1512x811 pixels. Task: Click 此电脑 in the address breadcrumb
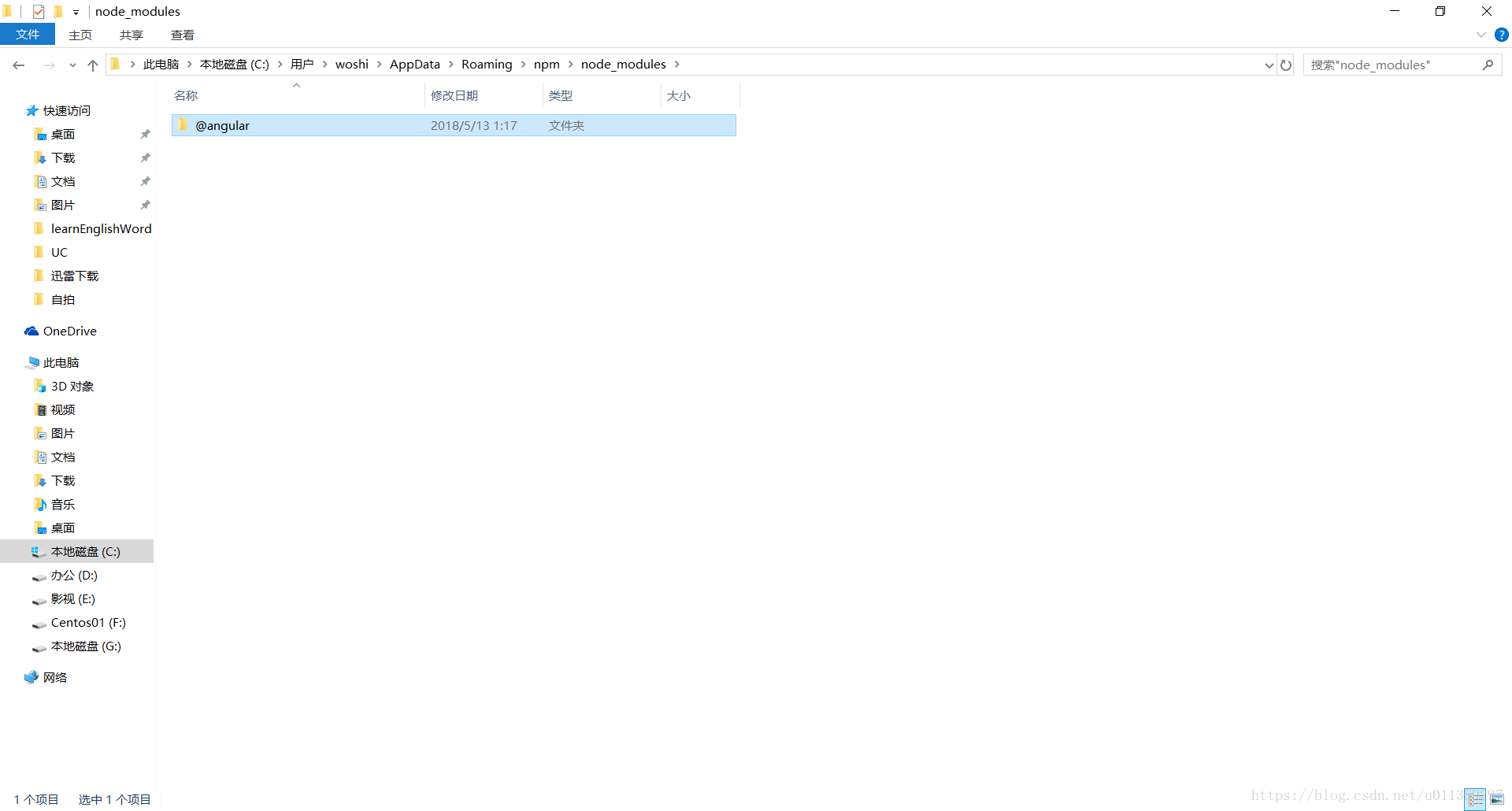click(161, 65)
